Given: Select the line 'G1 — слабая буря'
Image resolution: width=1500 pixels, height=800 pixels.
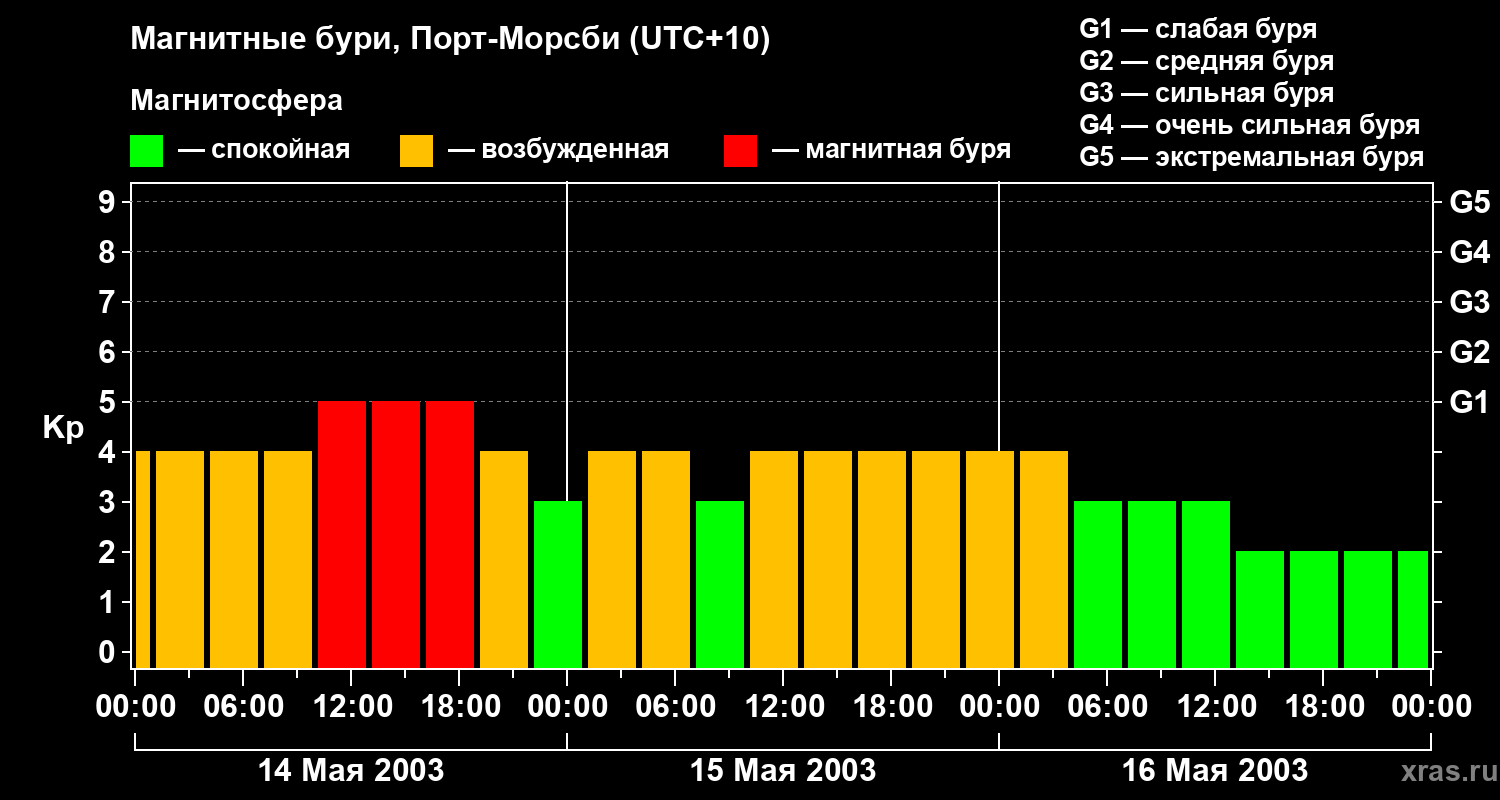Looking at the screenshot, I should (x=1198, y=29).
